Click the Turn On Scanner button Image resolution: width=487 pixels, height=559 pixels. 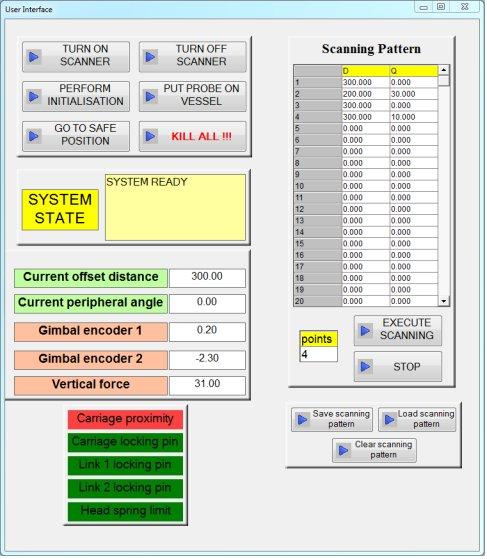point(76,57)
